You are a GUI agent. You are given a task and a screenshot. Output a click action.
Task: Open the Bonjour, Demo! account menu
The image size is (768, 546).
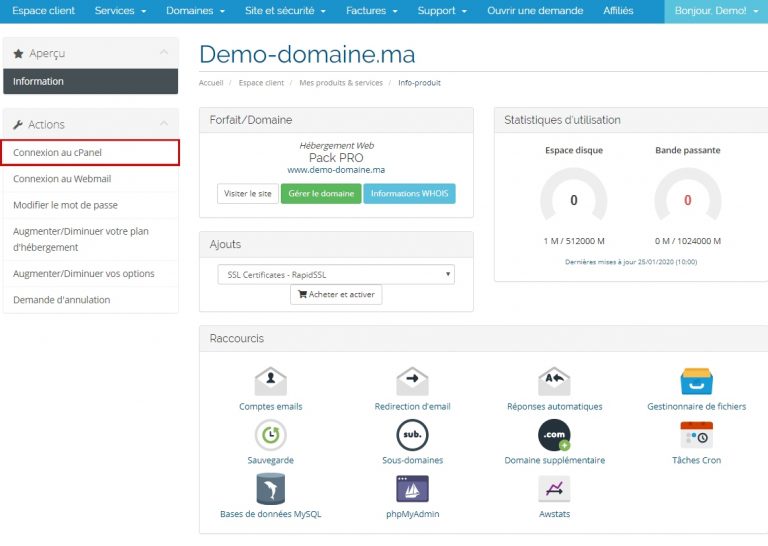point(716,11)
